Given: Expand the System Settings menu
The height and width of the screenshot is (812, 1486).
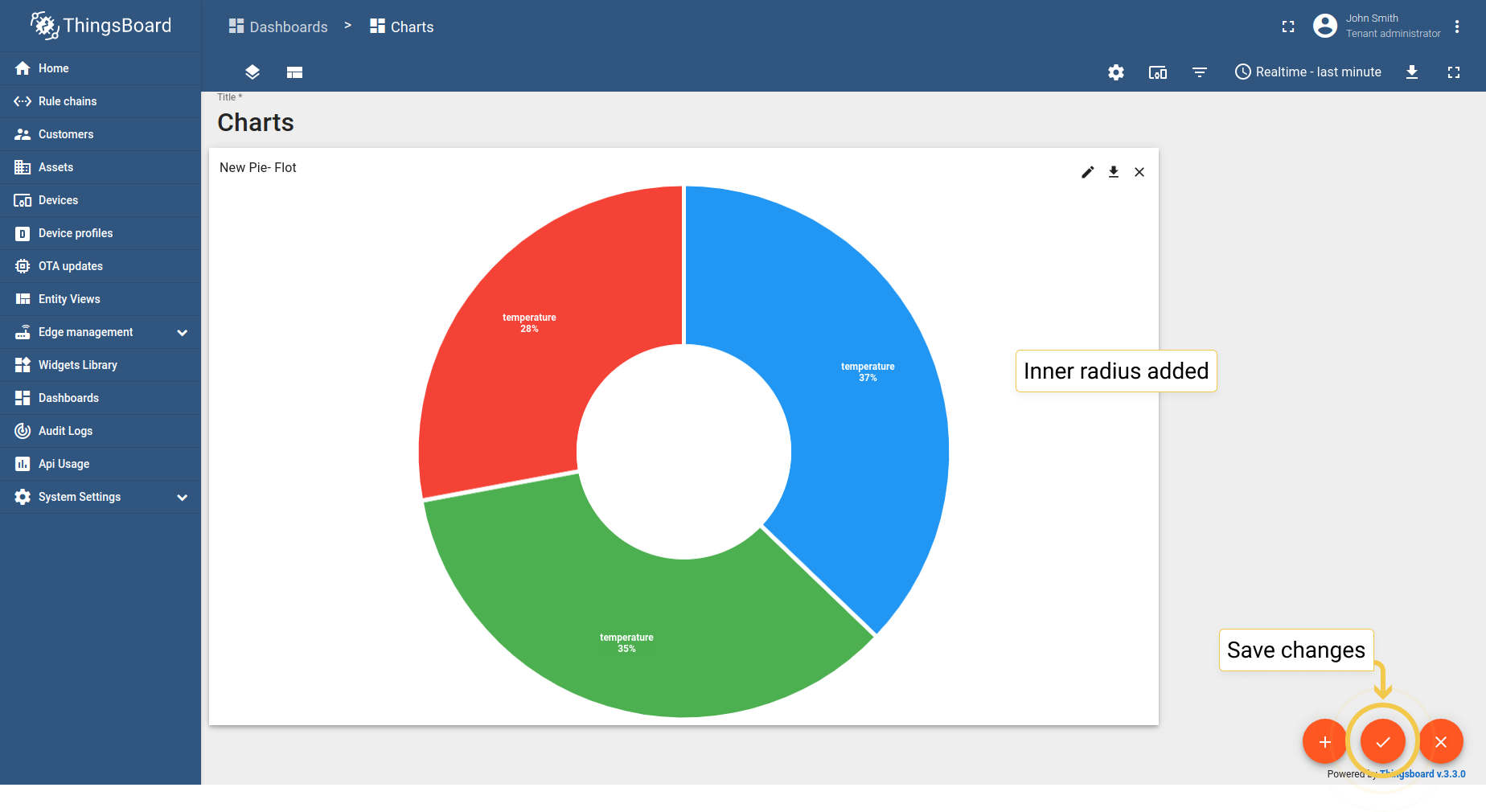Looking at the screenshot, I should coord(79,497).
